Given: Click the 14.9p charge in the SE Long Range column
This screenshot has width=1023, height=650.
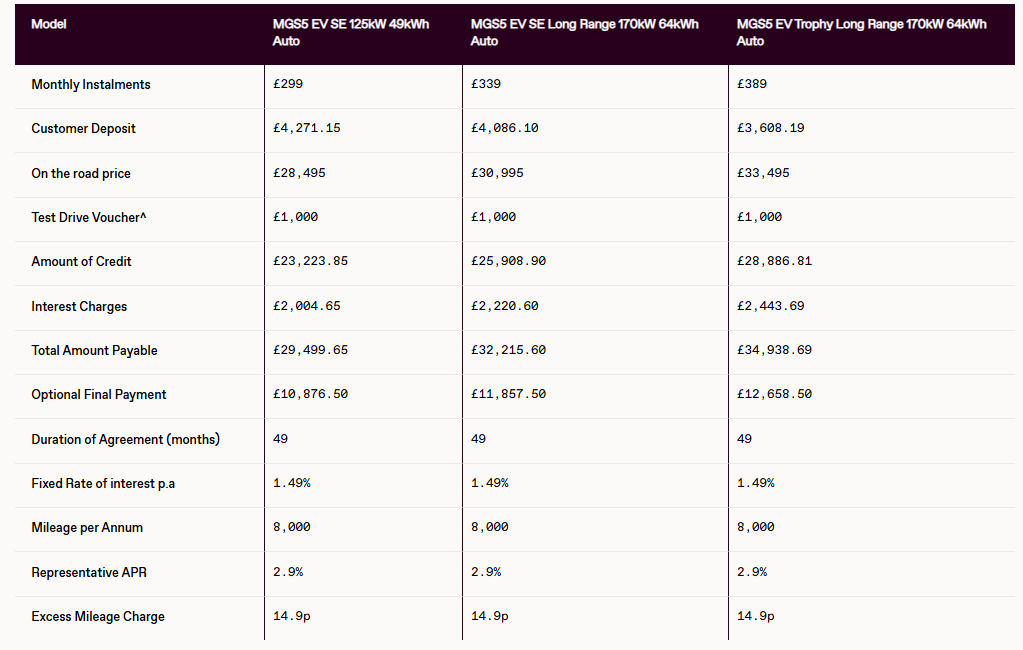Looking at the screenshot, I should point(490,616).
